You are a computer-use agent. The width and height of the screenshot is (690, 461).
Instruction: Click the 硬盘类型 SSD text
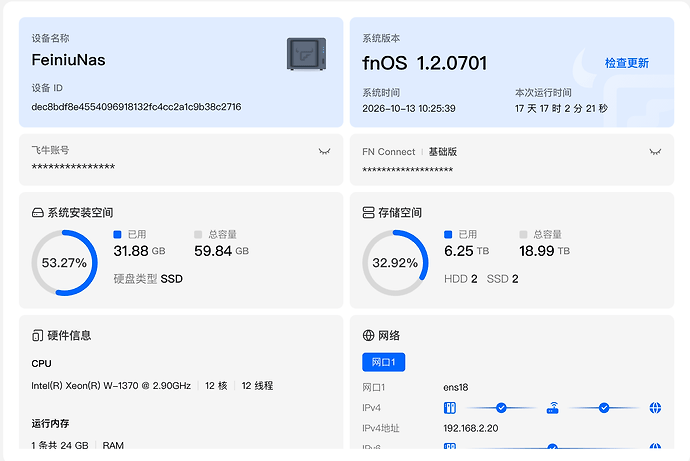(148, 279)
